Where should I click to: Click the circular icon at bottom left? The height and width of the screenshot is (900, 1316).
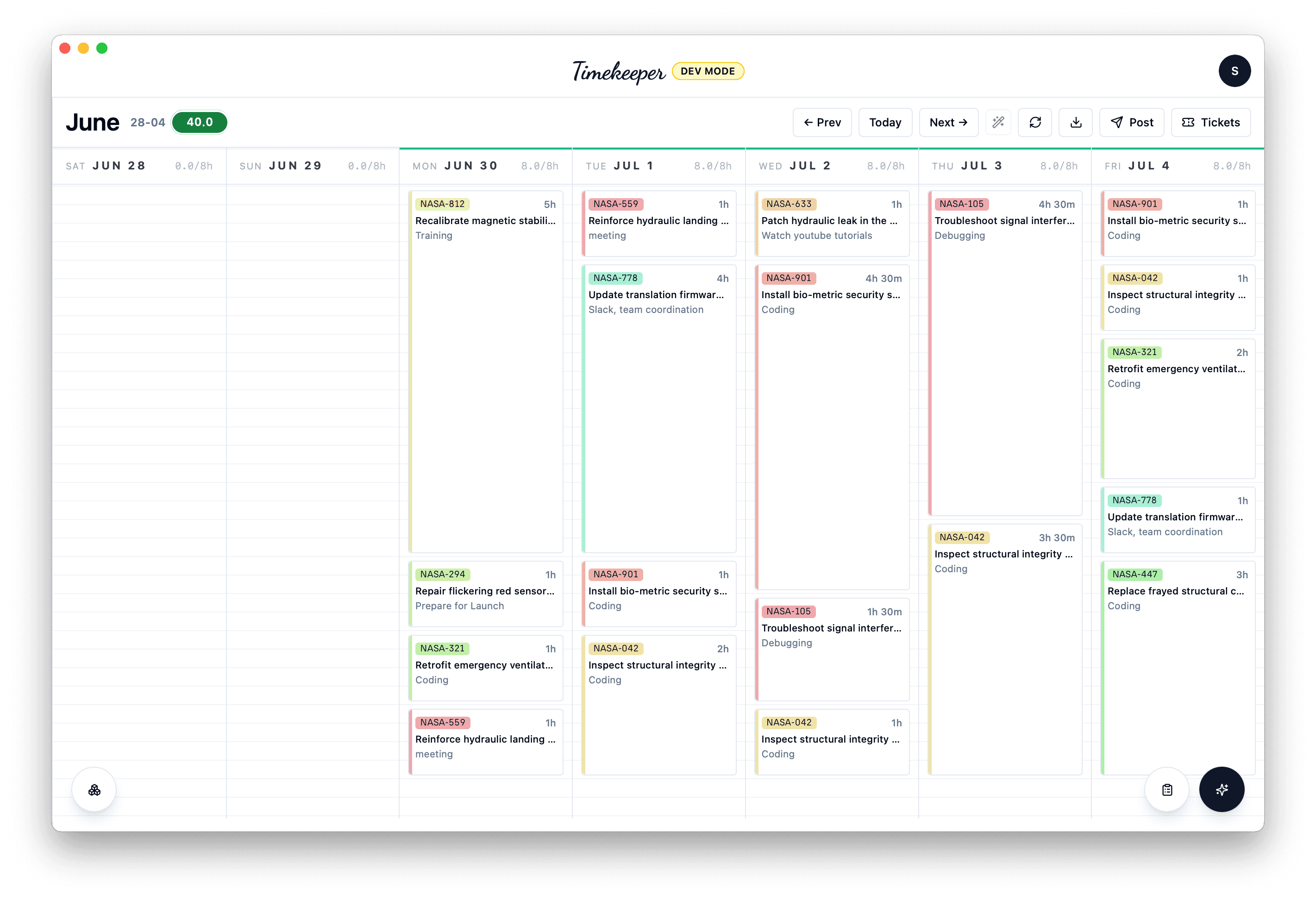coord(94,790)
